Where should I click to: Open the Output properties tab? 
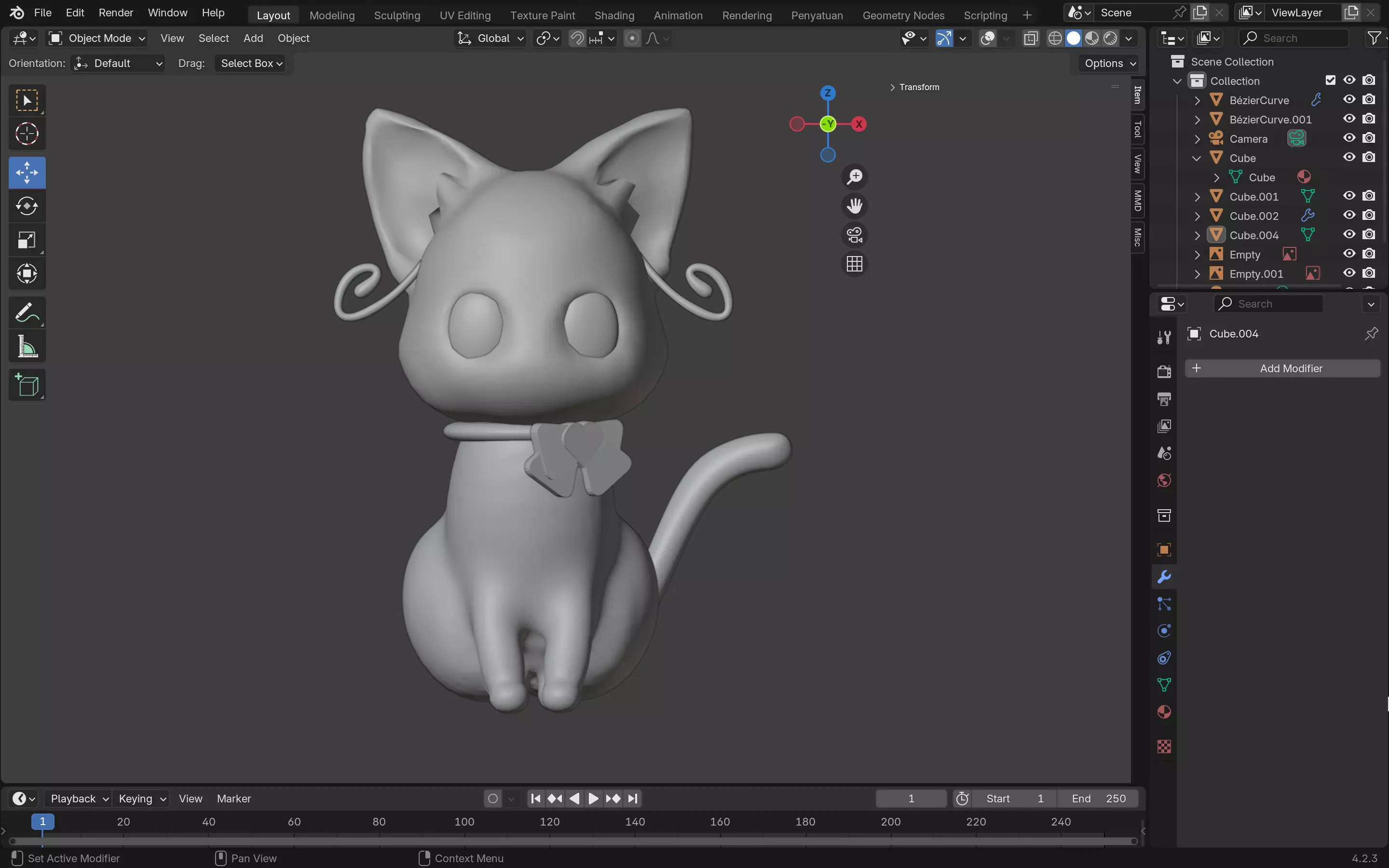coord(1164,399)
